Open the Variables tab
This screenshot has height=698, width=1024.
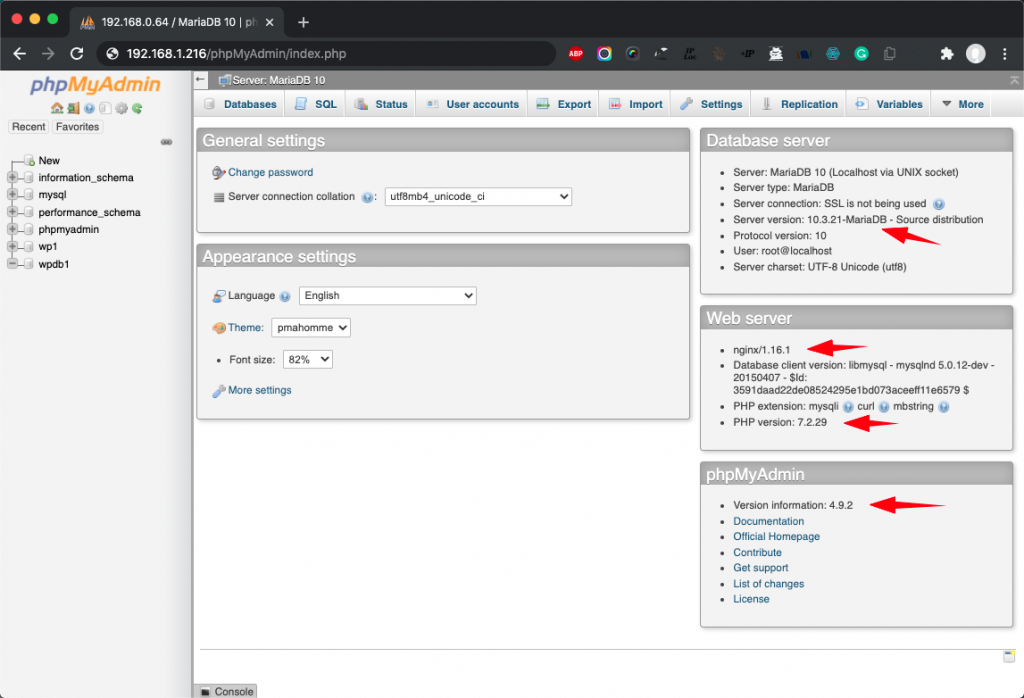pyautogui.click(x=889, y=104)
